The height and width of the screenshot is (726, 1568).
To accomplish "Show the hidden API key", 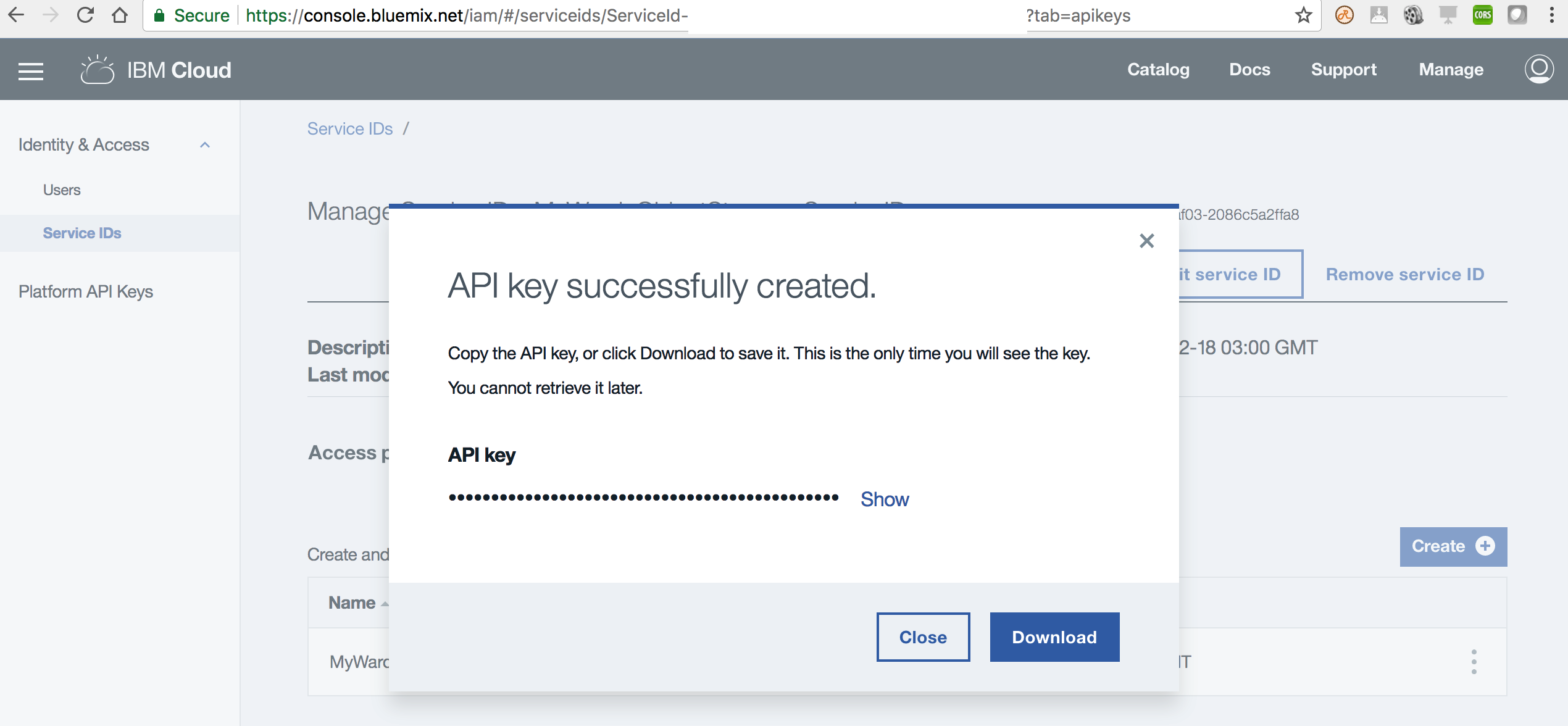I will click(x=884, y=499).
